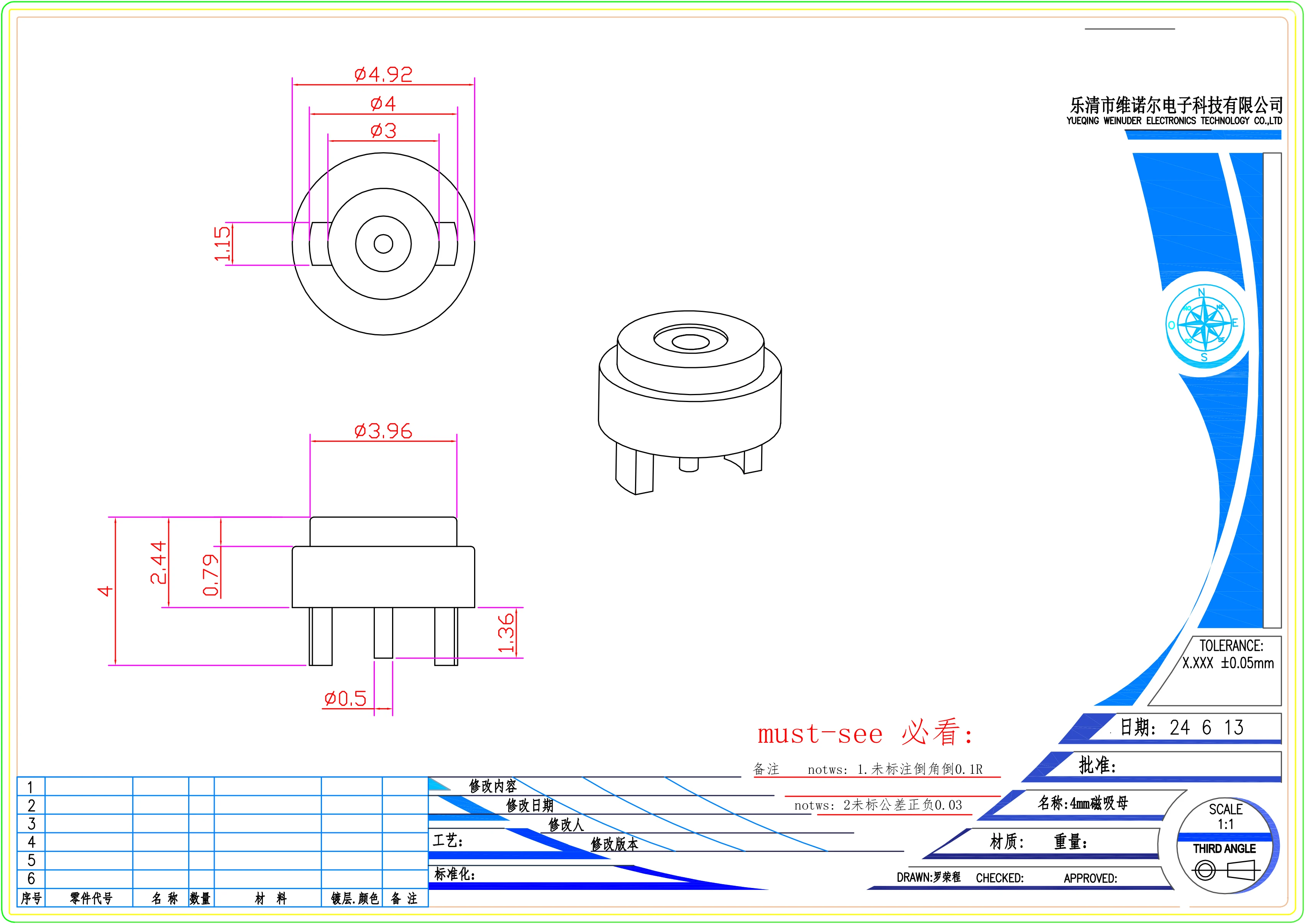This screenshot has height=924, width=1305.
Task: Click the DRAWN:罗荣程 field
Action: tap(928, 877)
